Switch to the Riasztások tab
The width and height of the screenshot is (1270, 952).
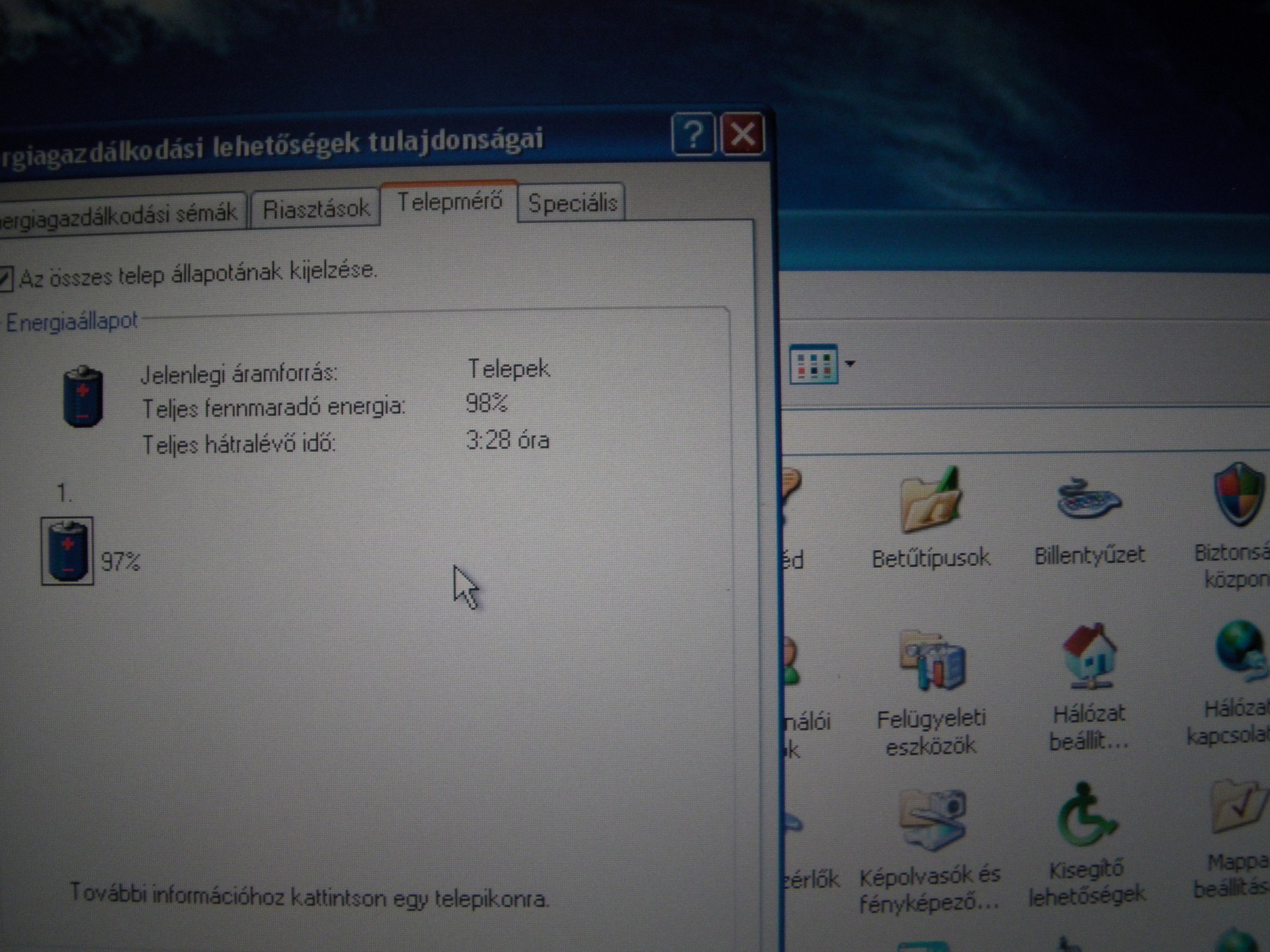(x=316, y=209)
